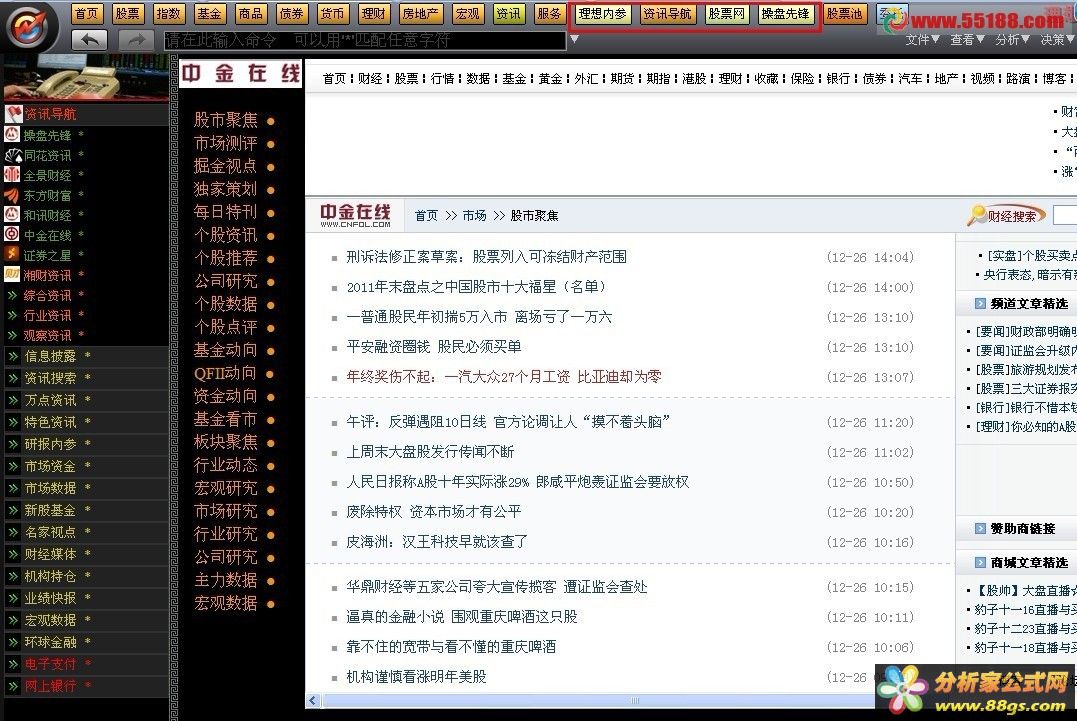The height and width of the screenshot is (721, 1077).
Task: Select 股市聚焦 in the black column menu
Action: click(x=225, y=120)
